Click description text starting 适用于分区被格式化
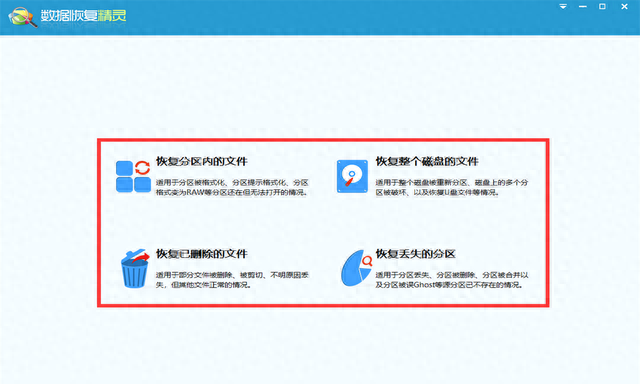This screenshot has width=640, height=384. click(232, 187)
